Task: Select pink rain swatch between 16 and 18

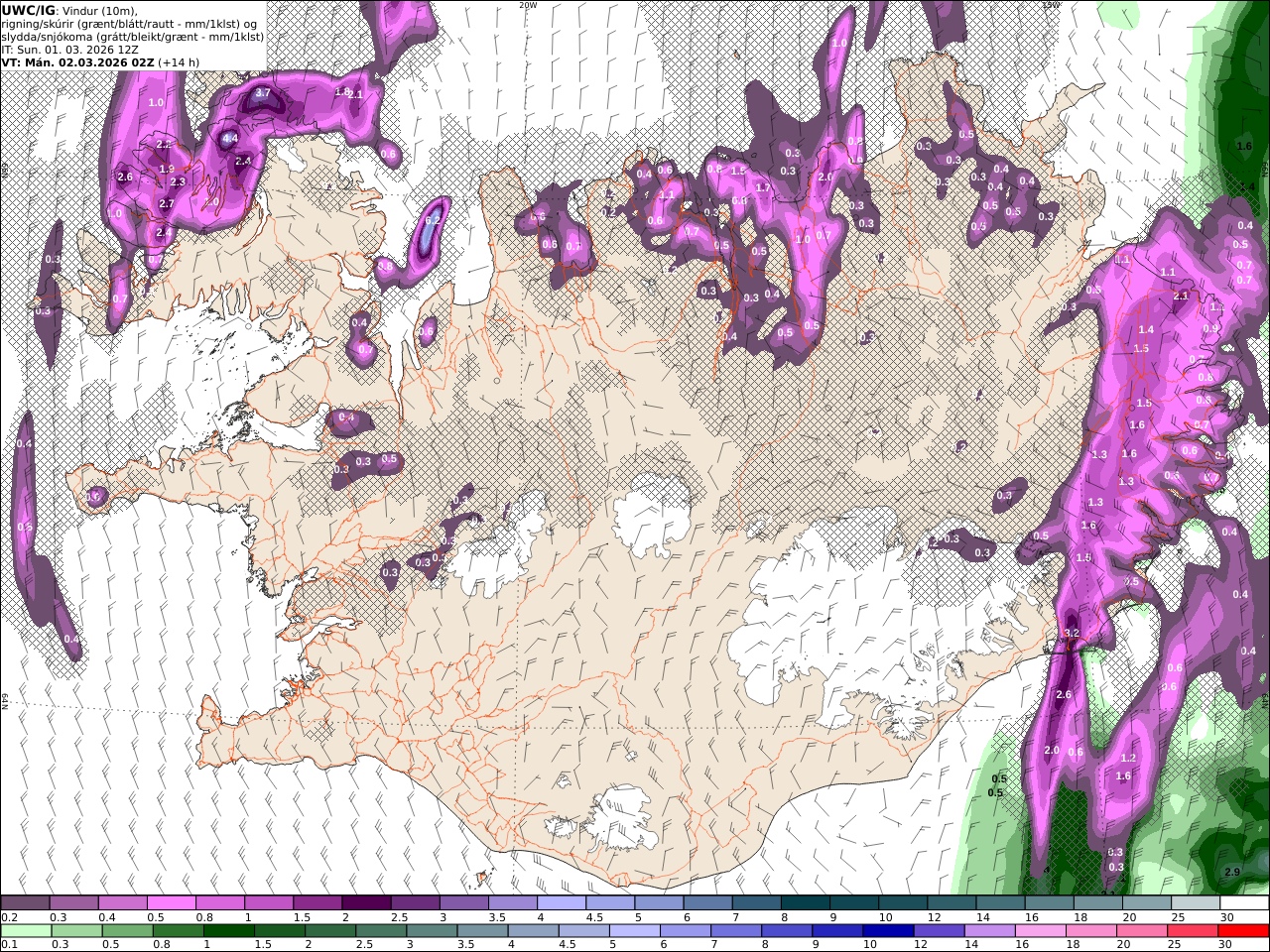Action: [x=1040, y=930]
